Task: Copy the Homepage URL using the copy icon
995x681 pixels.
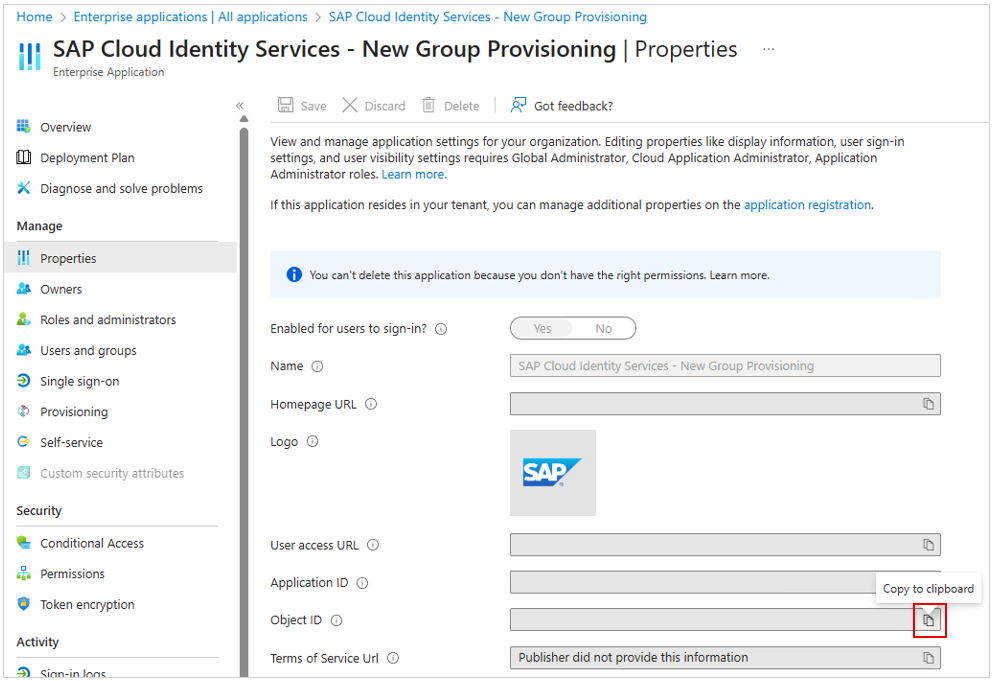Action: (928, 404)
